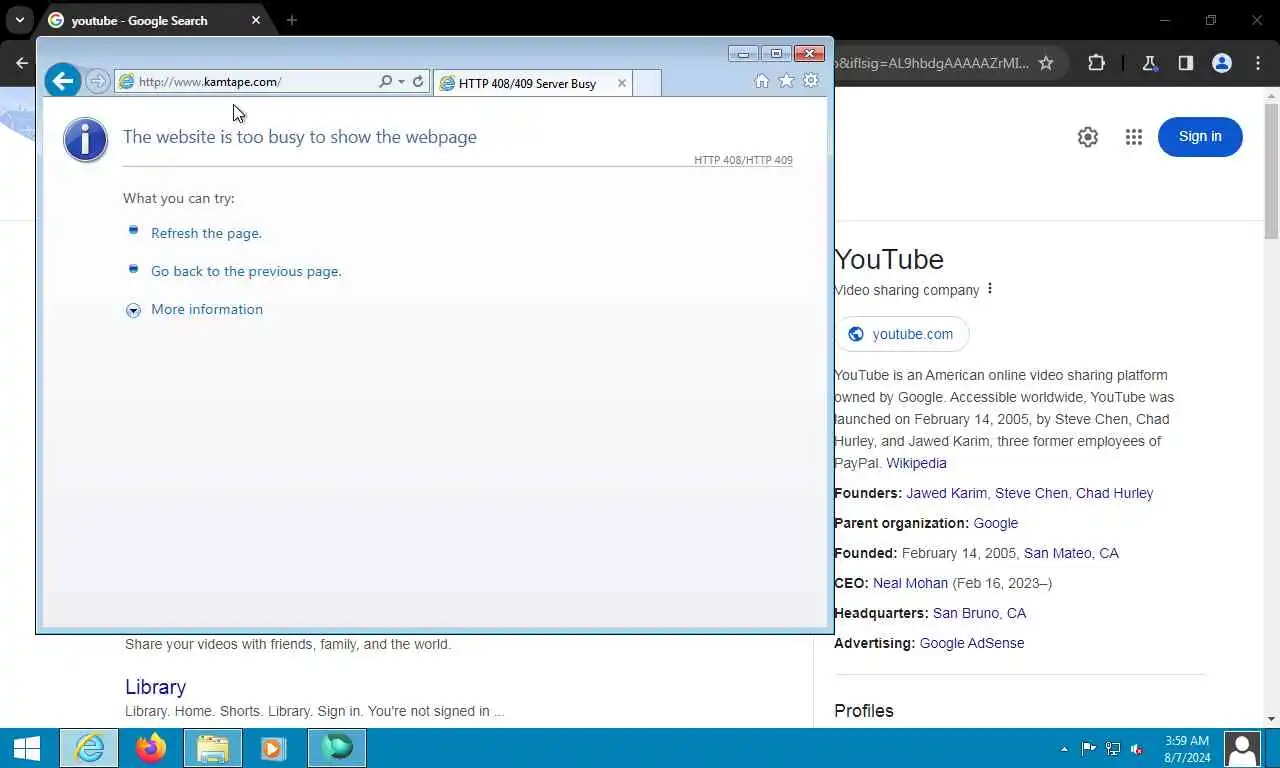The image size is (1280, 768).
Task: Click the volume speaker tray icon
Action: 1137,748
